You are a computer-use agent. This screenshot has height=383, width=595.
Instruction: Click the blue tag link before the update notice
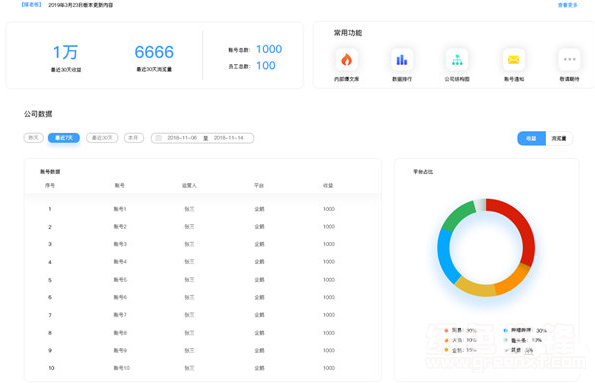[31, 5]
